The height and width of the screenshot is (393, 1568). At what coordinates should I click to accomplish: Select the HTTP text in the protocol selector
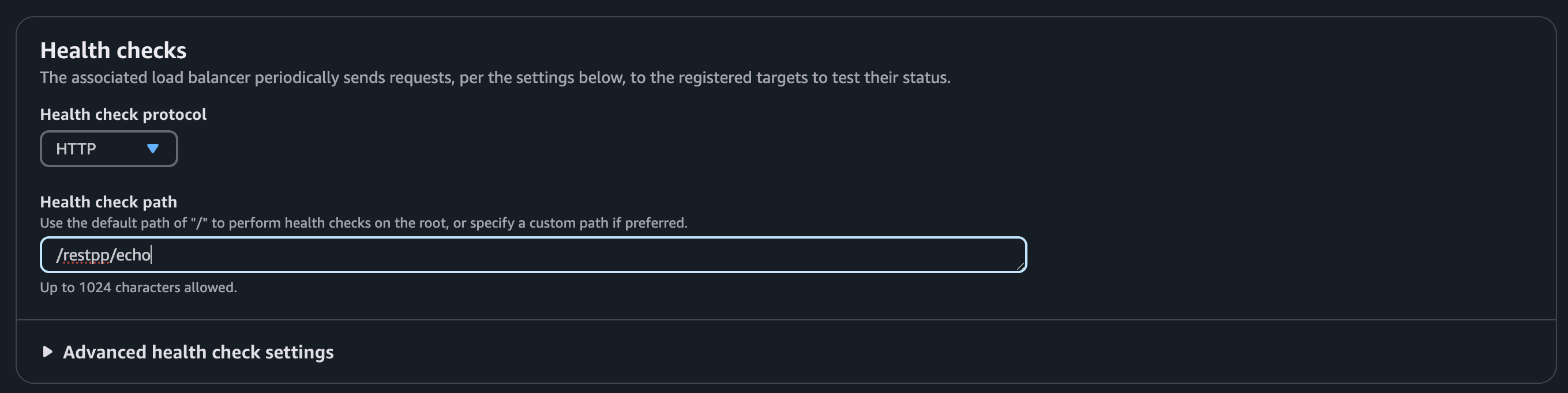[76, 149]
